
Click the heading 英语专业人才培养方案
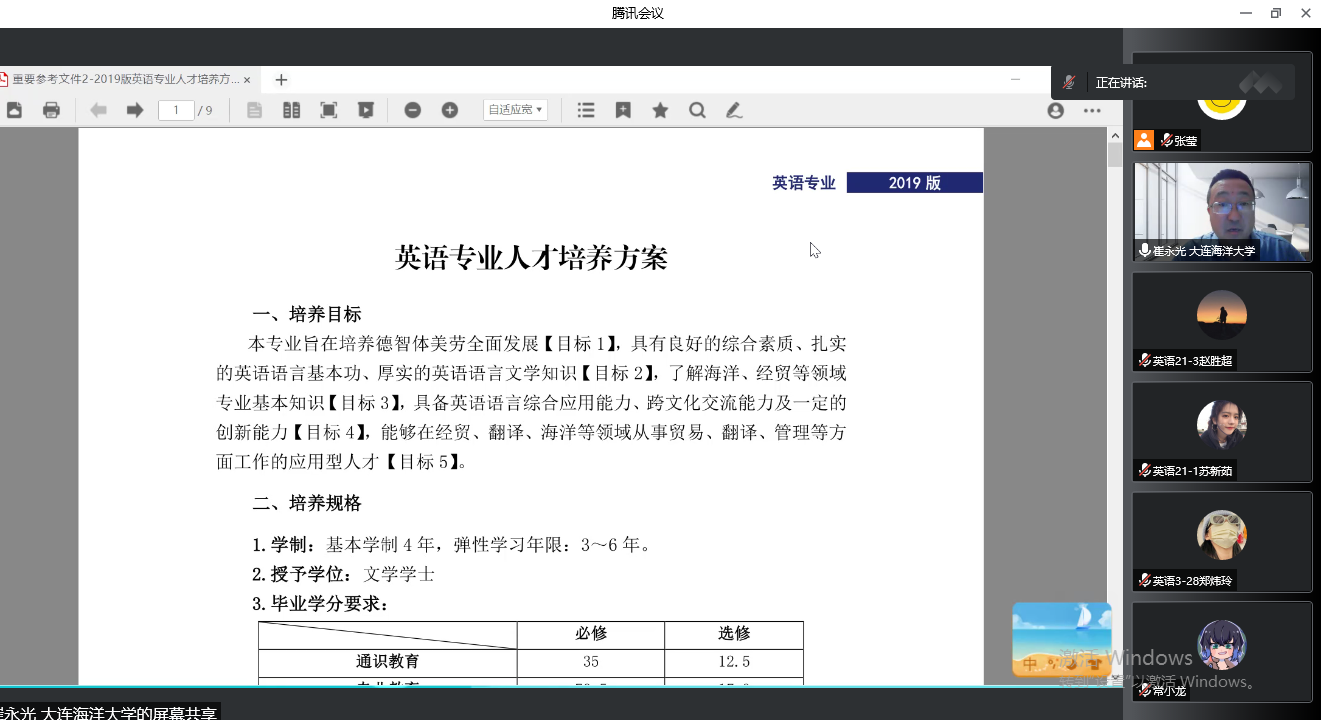pos(531,258)
